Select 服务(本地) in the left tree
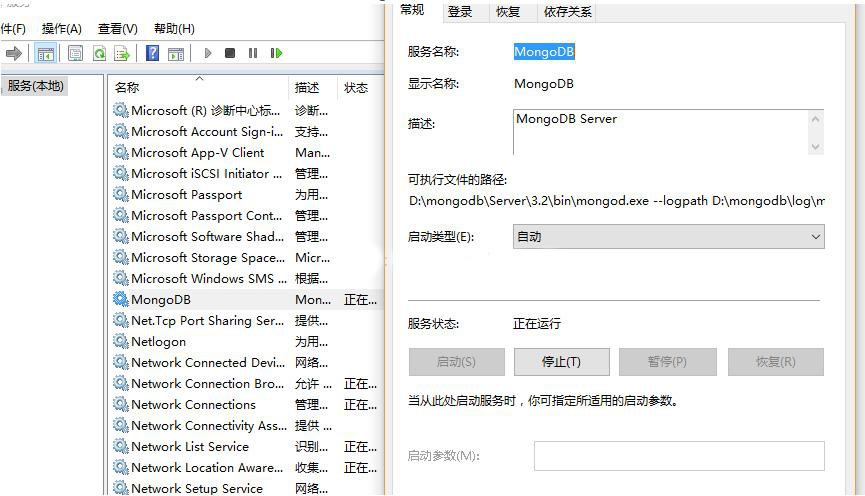 [35, 86]
